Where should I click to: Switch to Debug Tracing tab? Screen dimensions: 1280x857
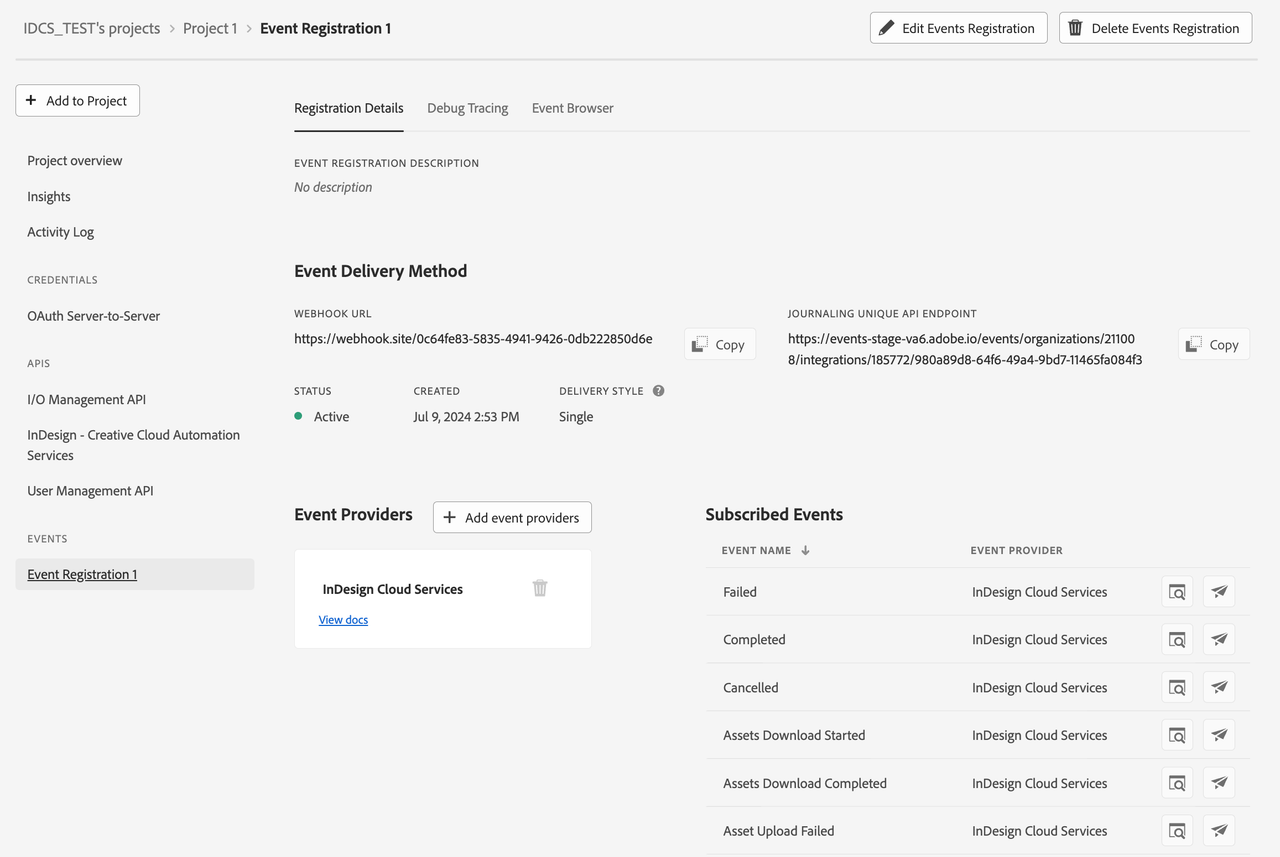tap(468, 108)
